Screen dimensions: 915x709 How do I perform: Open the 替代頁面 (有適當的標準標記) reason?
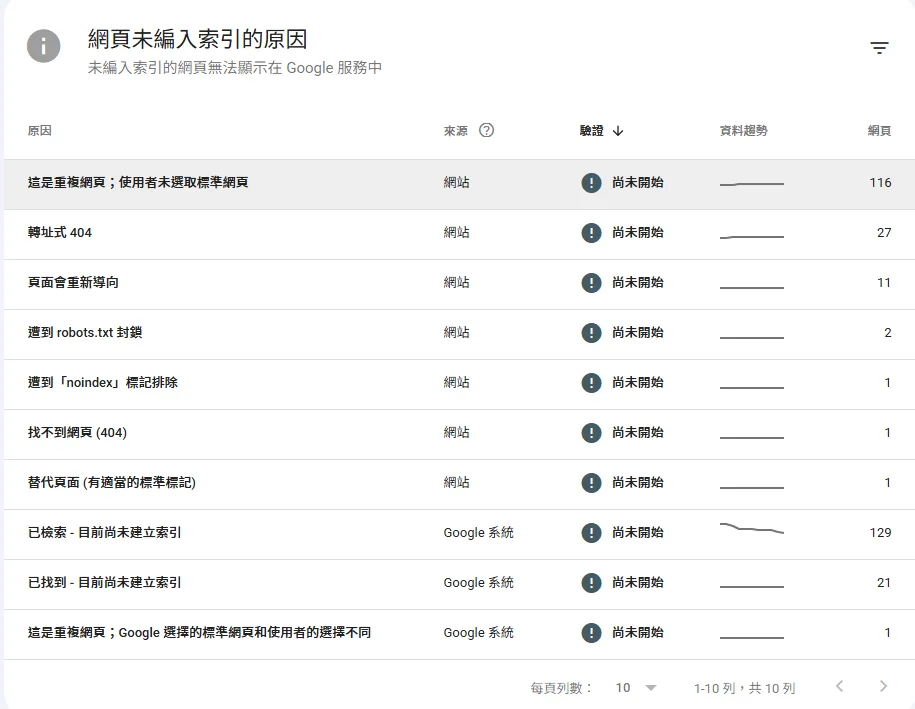click(x=111, y=483)
